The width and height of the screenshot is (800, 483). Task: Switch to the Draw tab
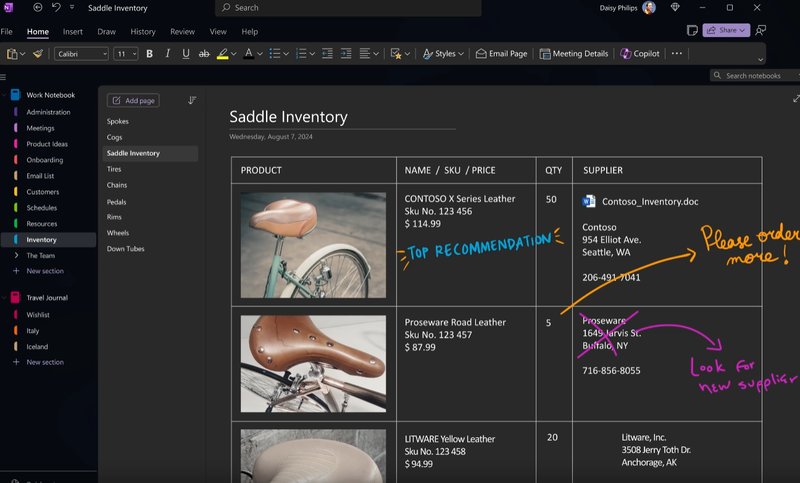[x=106, y=32]
